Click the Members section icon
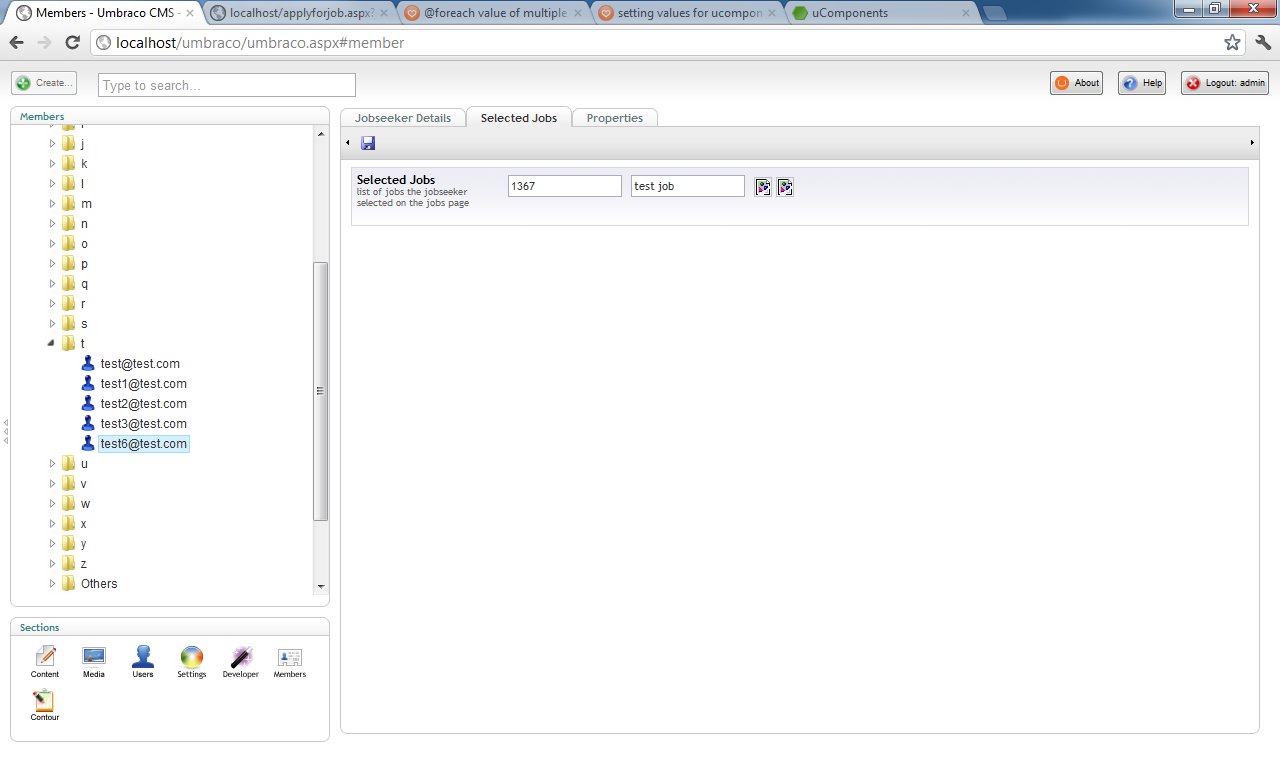Viewport: 1280px width, 760px height. click(289, 660)
